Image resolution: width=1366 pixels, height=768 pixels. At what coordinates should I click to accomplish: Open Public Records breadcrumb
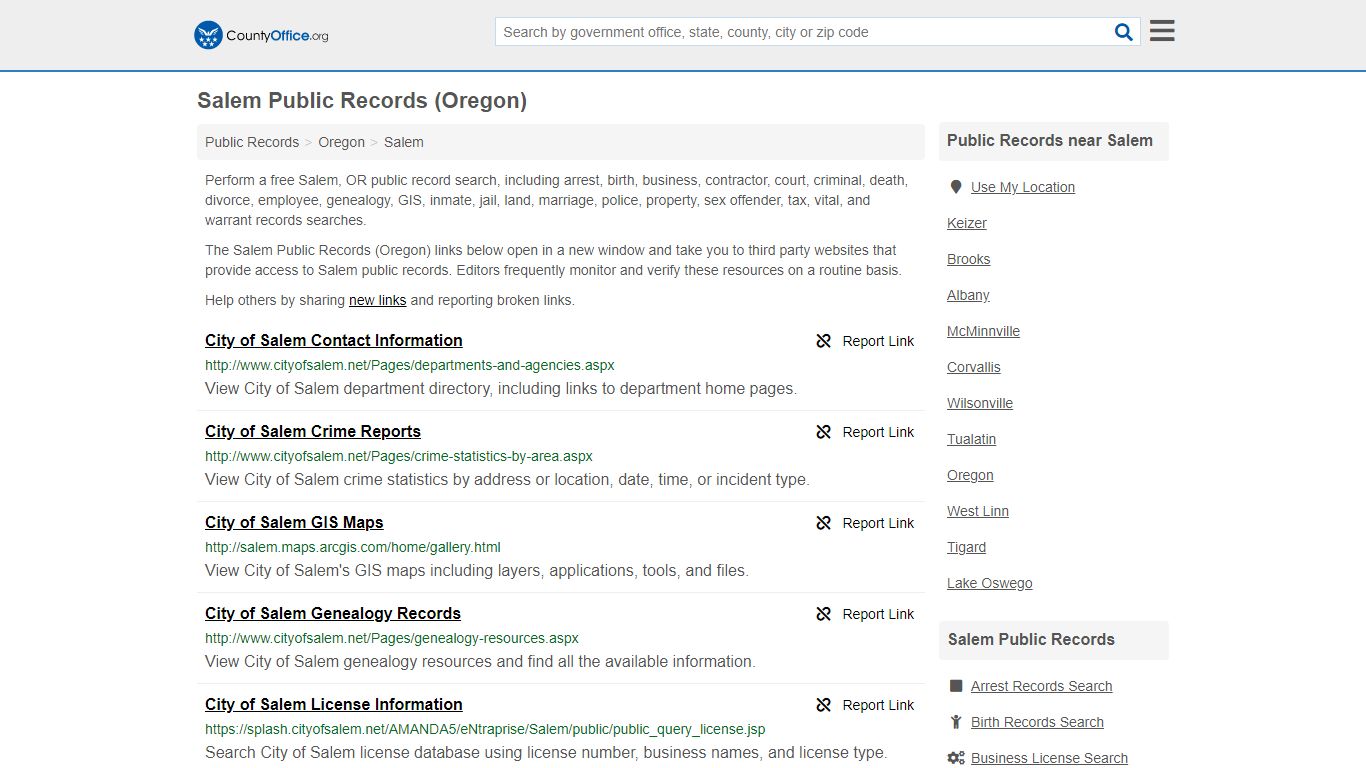(x=252, y=142)
